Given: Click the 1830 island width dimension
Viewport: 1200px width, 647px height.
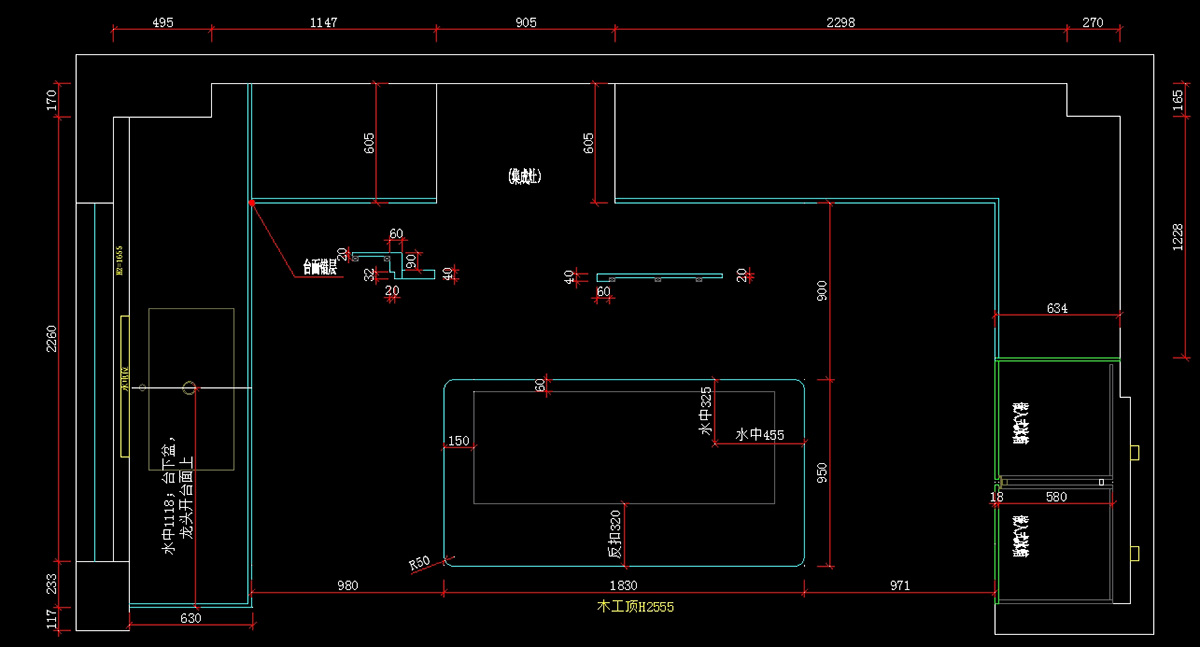Looking at the screenshot, I should coord(623,585).
